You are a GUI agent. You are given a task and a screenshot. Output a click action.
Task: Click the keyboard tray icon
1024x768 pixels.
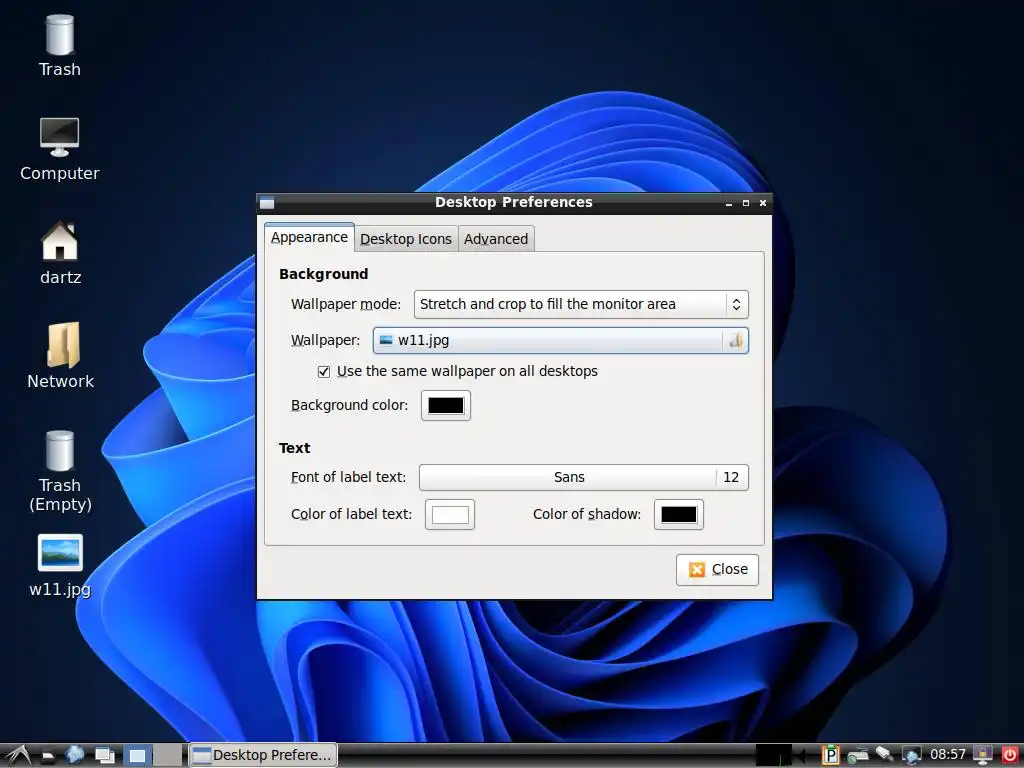click(858, 755)
